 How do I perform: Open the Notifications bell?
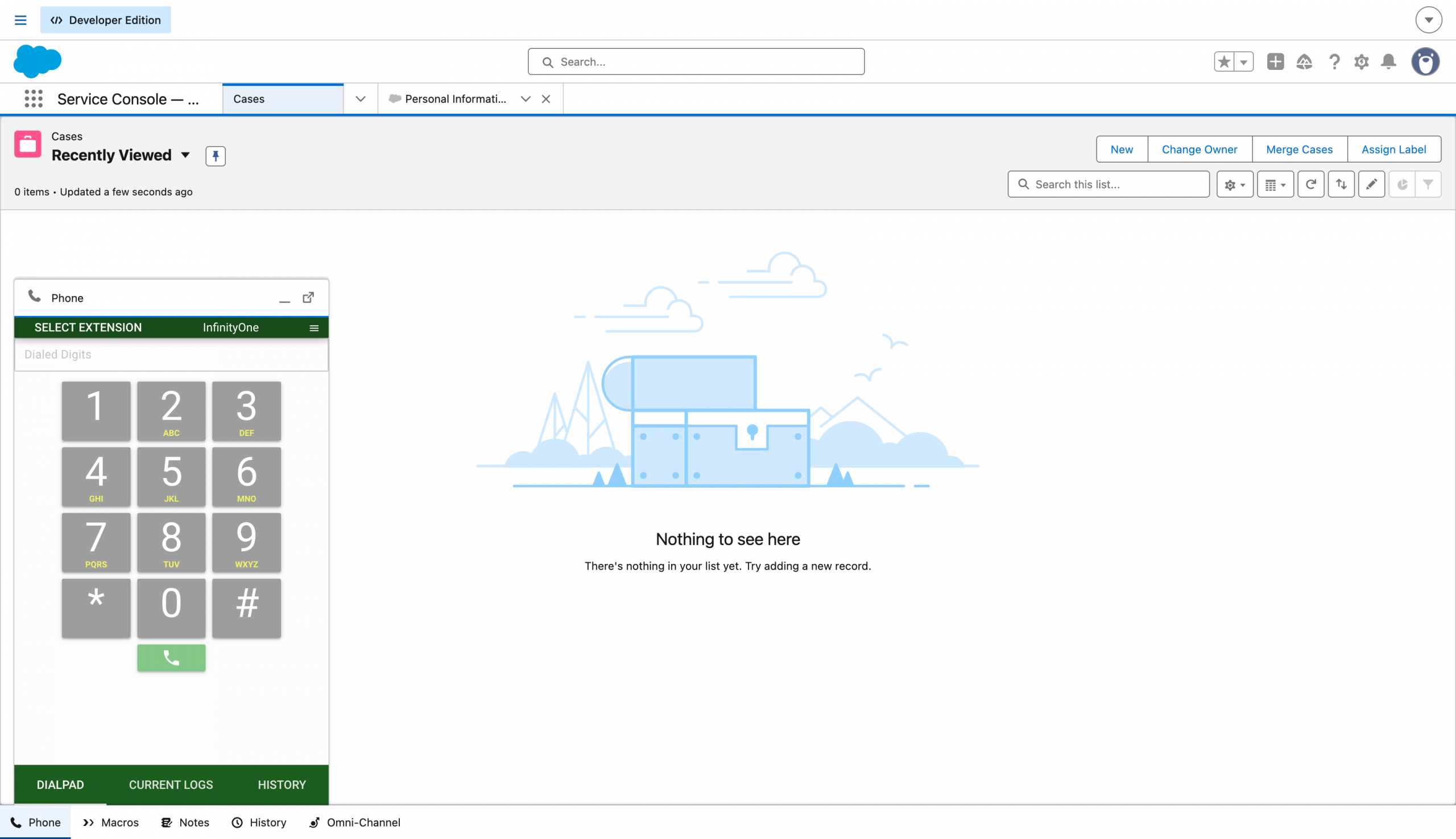tap(1388, 61)
